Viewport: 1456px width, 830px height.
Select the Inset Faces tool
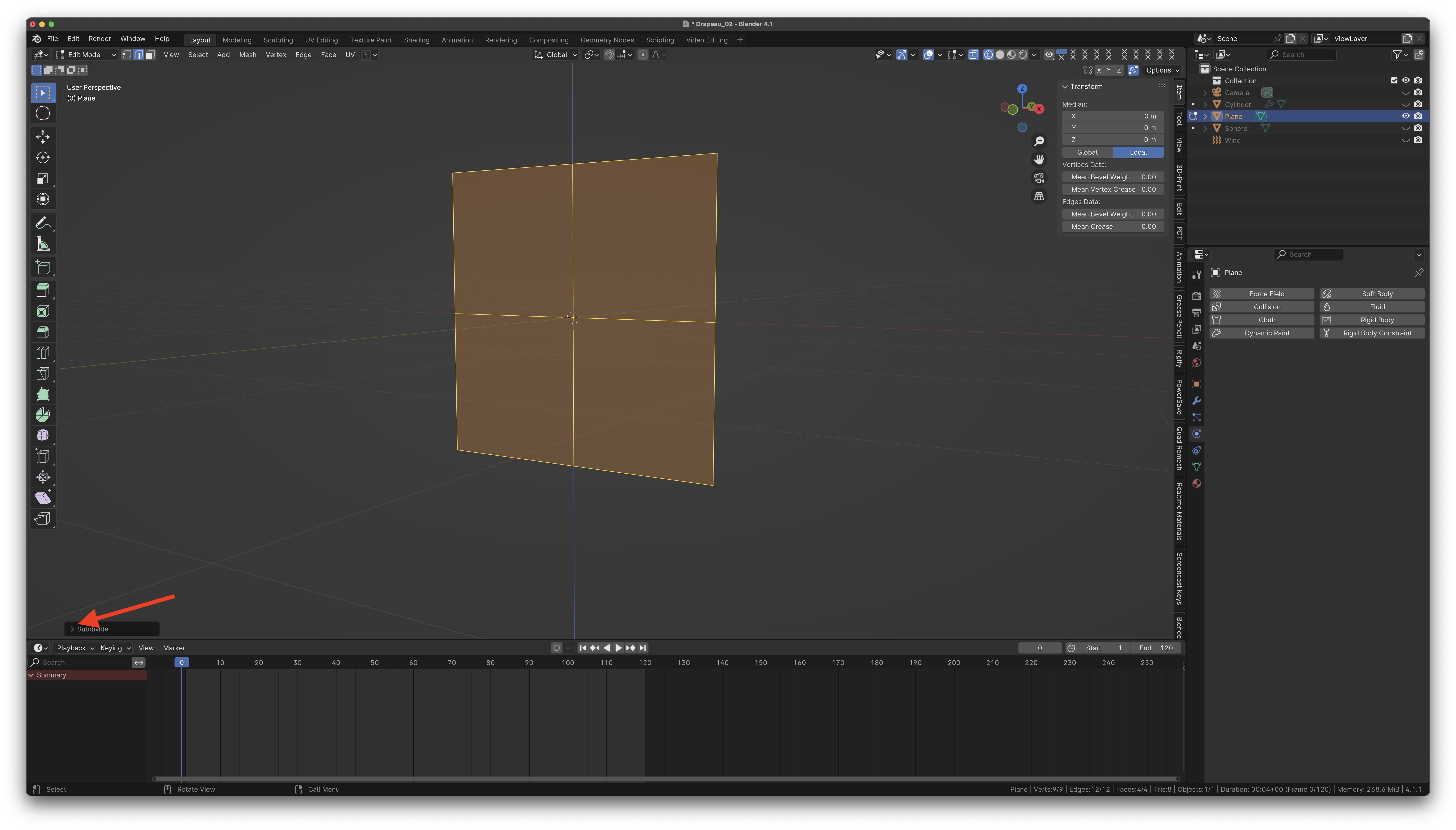pyautogui.click(x=43, y=311)
